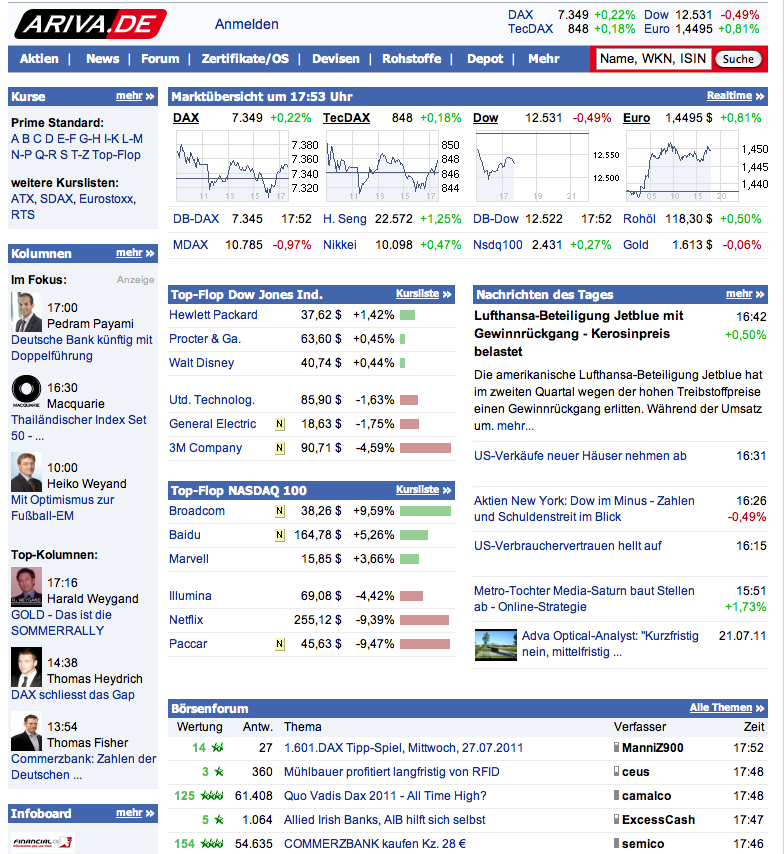Open the Euro intraday chart
The width and height of the screenshot is (784, 854).
[x=696, y=166]
